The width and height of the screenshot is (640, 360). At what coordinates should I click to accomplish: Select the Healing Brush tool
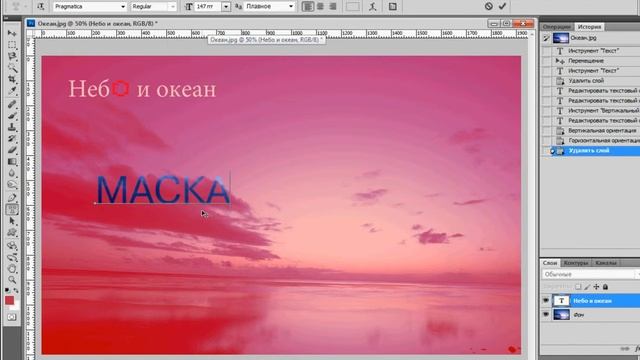coord(12,104)
